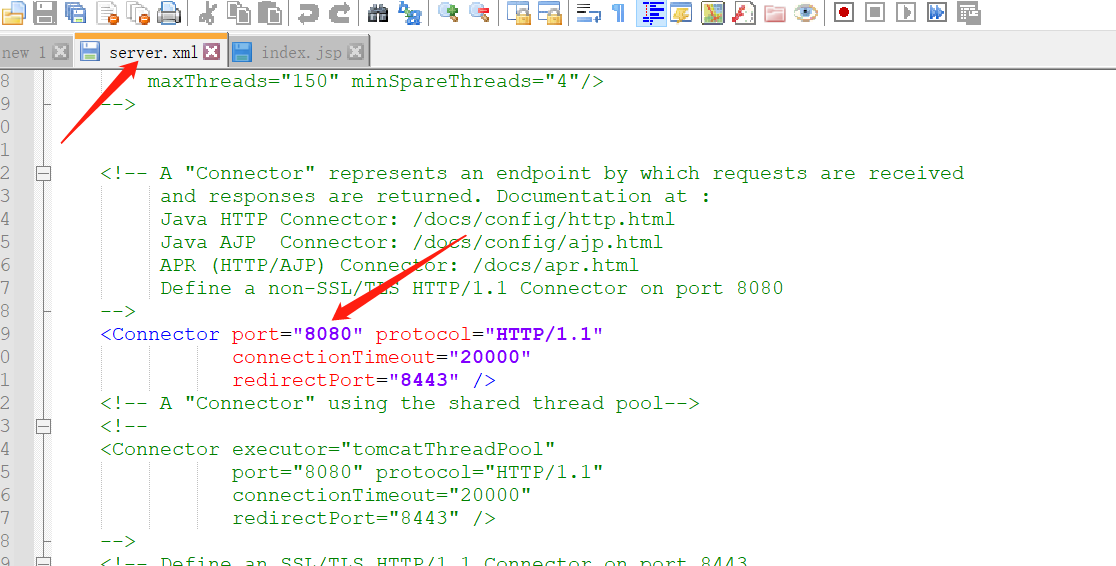1116x566 pixels.
Task: Collapse the commented-out tomcatThreadPool Connector block
Action: pyautogui.click(x=43, y=426)
